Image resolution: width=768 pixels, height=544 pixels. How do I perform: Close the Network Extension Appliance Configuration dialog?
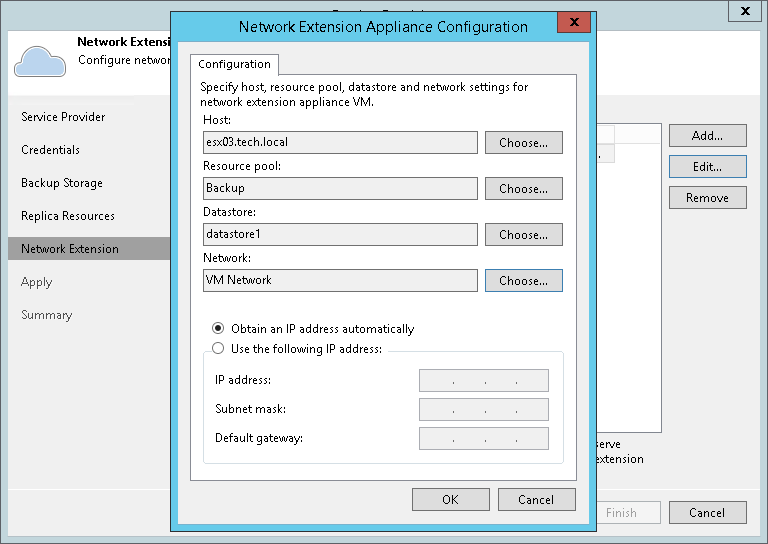[x=572, y=21]
